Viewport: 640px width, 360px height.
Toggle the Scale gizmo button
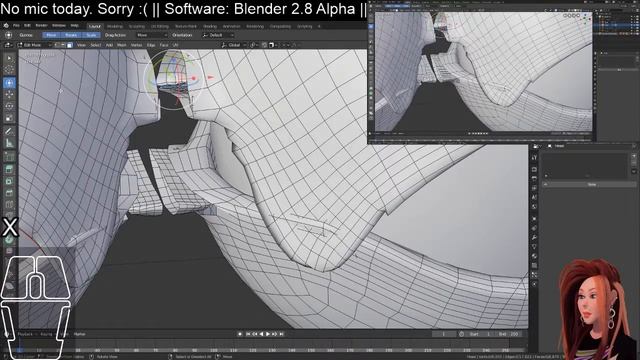pyautogui.click(x=91, y=35)
